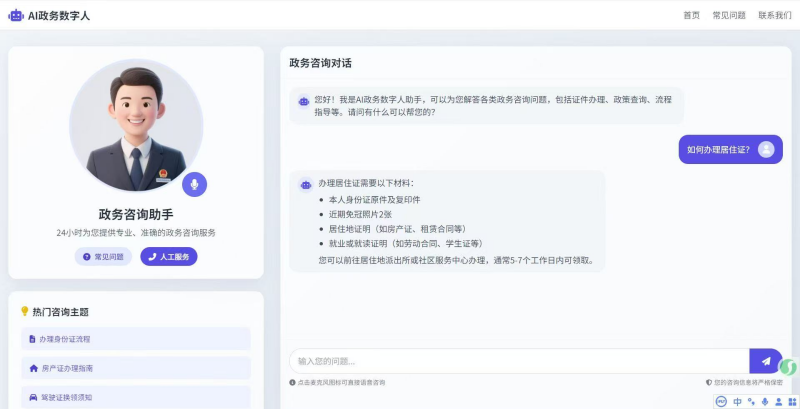Toggle the 中 Chinese input mode
800x409 pixels.
click(737, 401)
